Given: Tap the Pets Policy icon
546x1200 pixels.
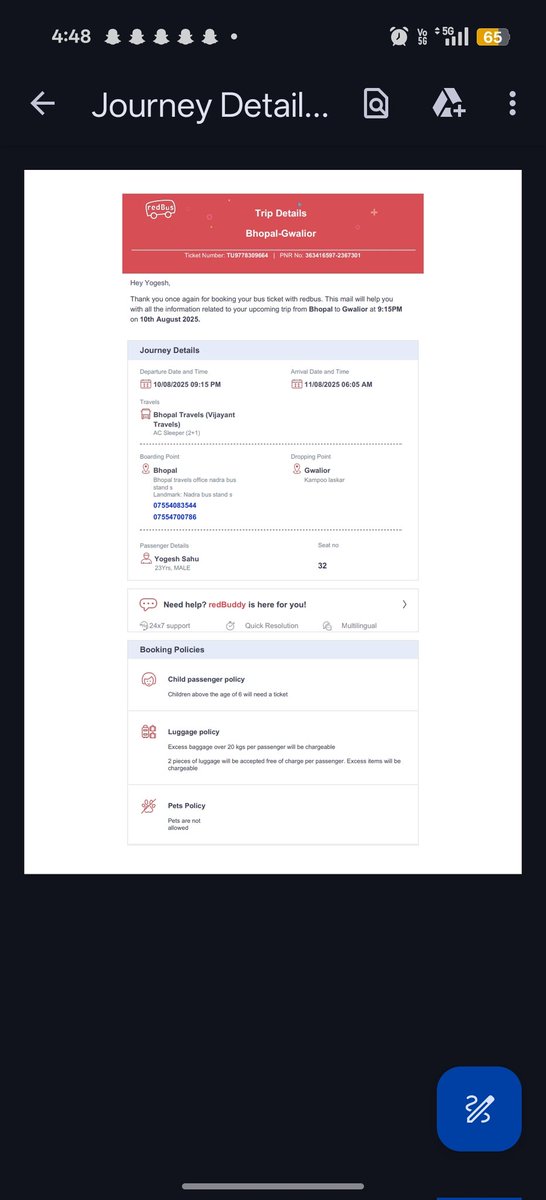Looking at the screenshot, I should pos(148,805).
